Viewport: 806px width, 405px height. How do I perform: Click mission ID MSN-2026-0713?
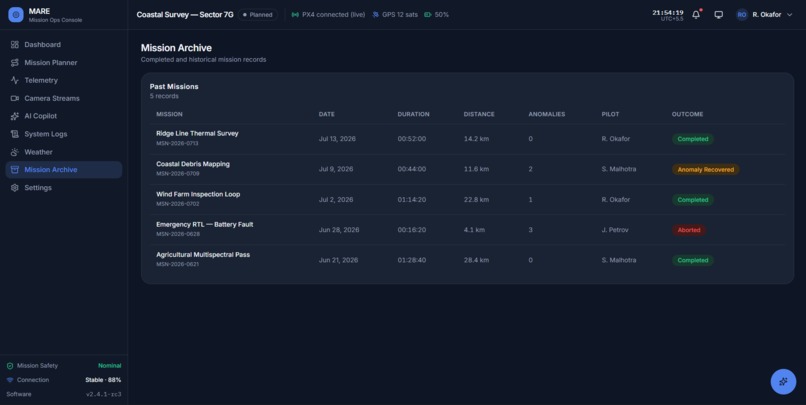pyautogui.click(x=177, y=143)
